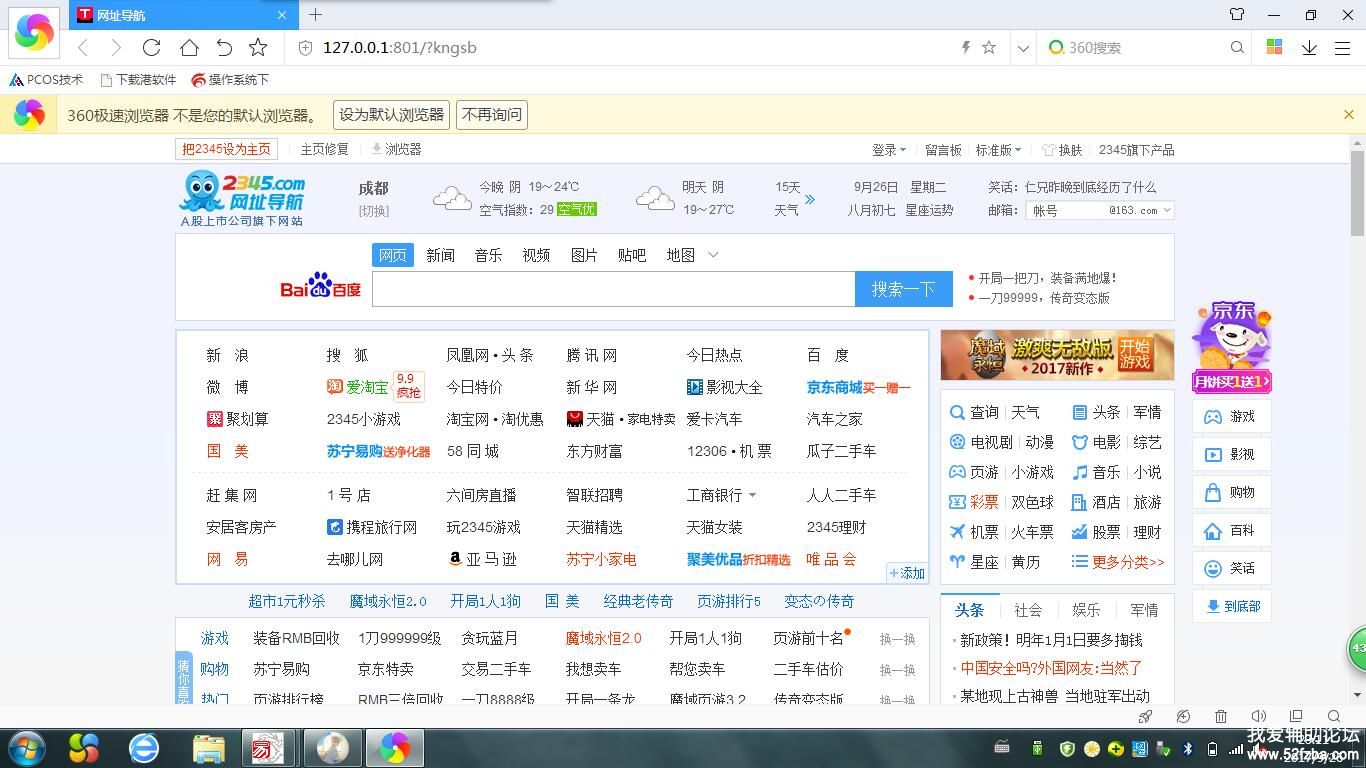Select the 网址导航 browser tab

tap(182, 15)
